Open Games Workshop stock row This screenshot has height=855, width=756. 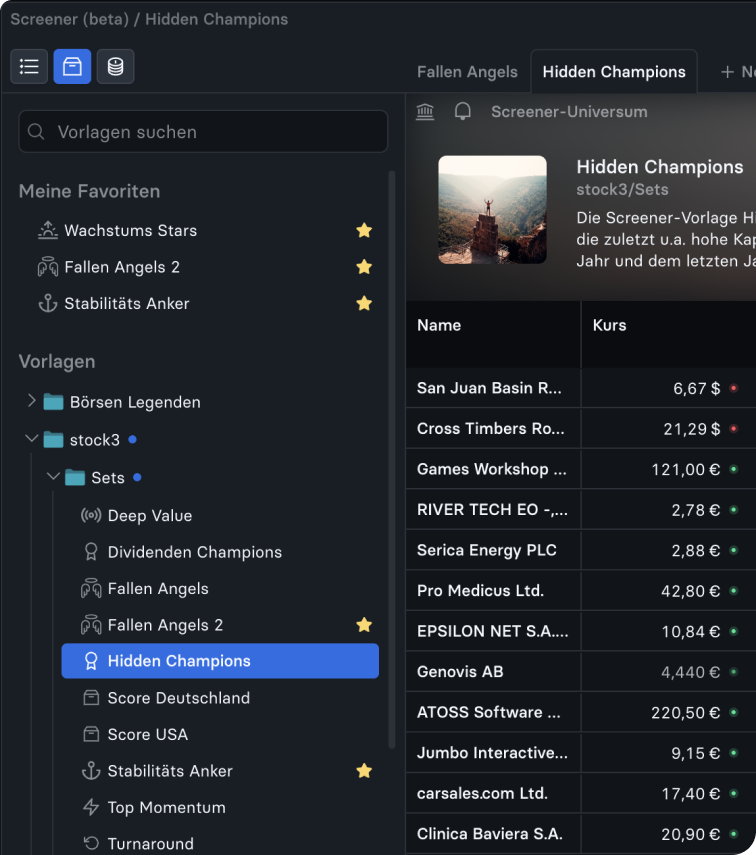tap(492, 469)
